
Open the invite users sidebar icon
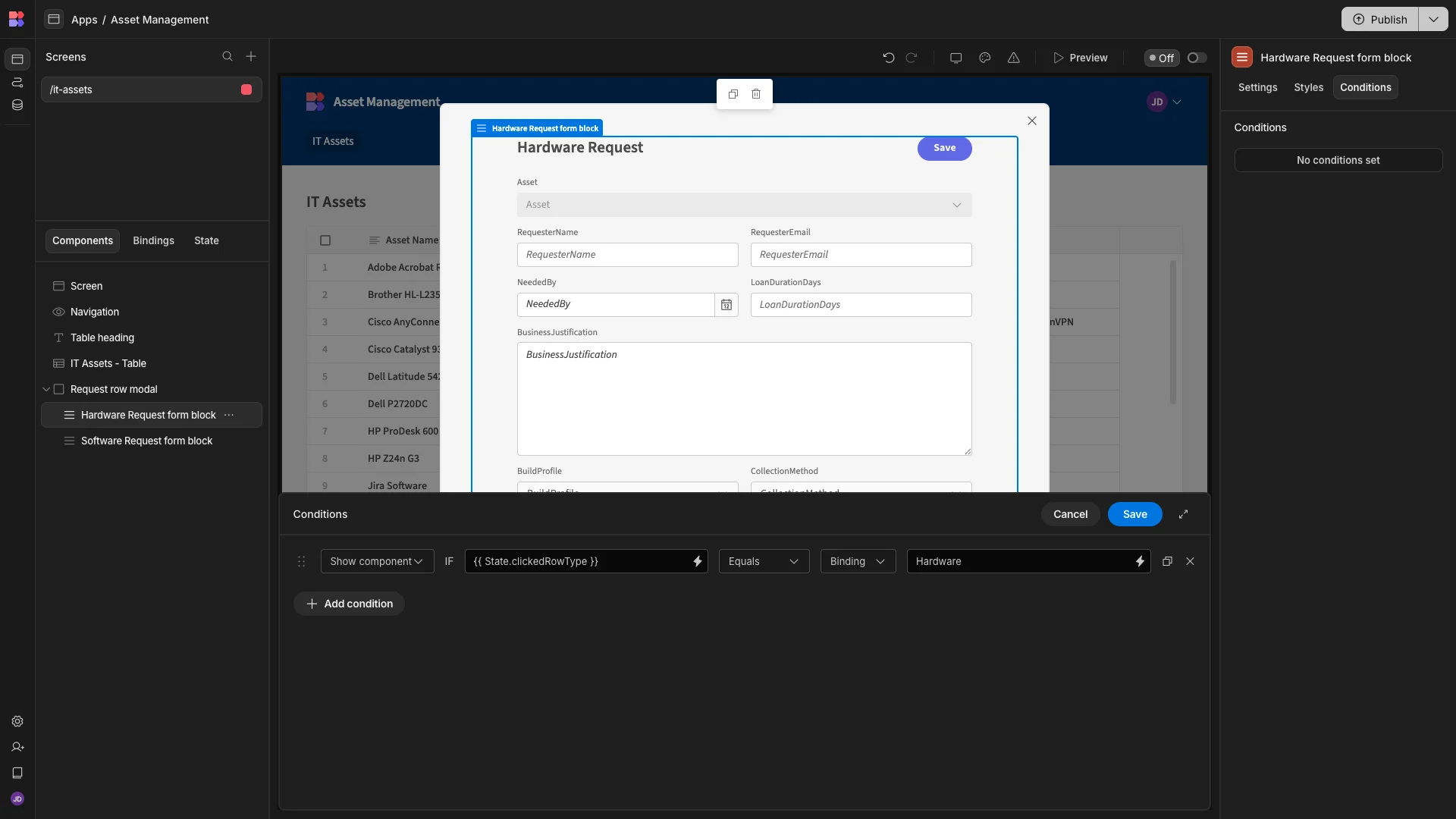tap(17, 747)
